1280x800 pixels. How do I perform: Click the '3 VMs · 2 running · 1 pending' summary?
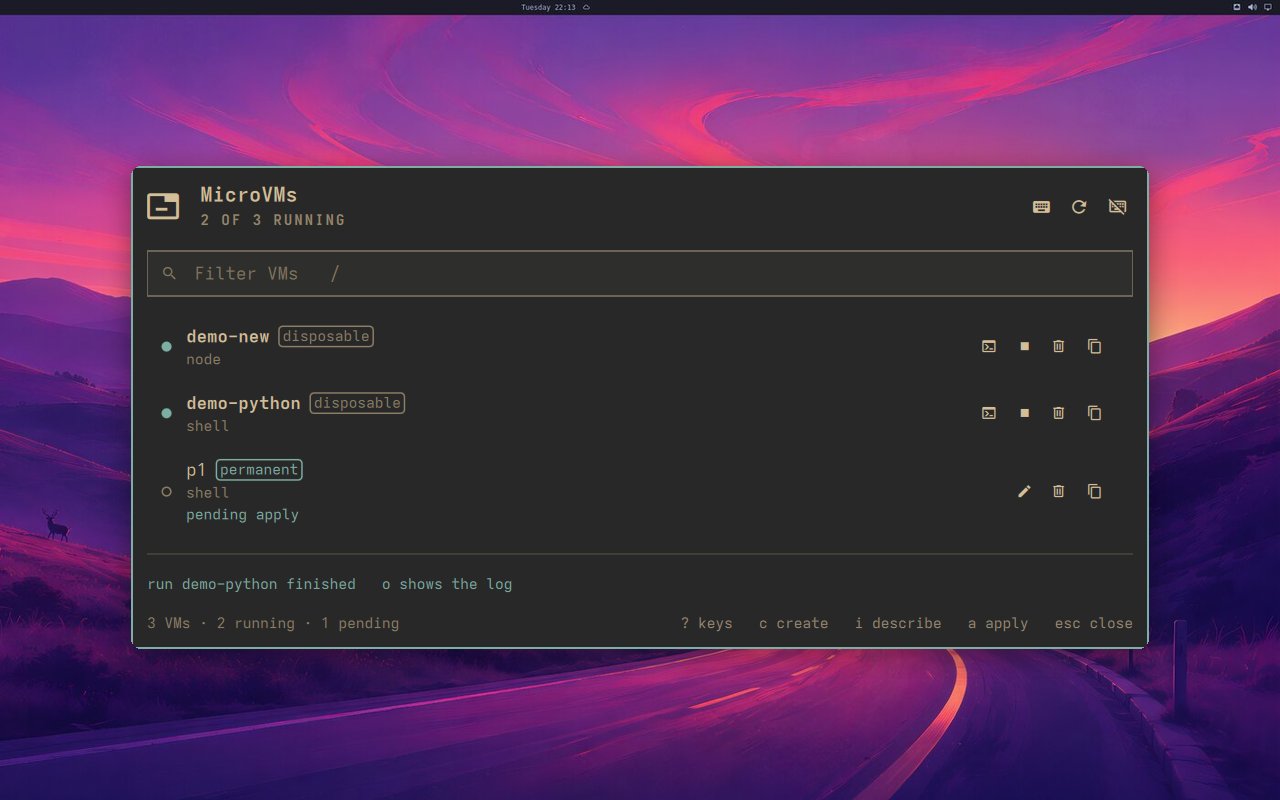pos(273,623)
